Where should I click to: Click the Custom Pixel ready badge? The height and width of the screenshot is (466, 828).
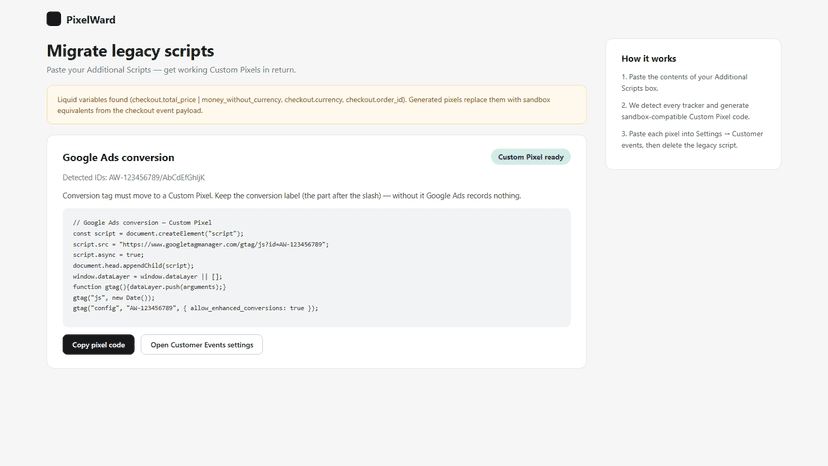pos(531,157)
